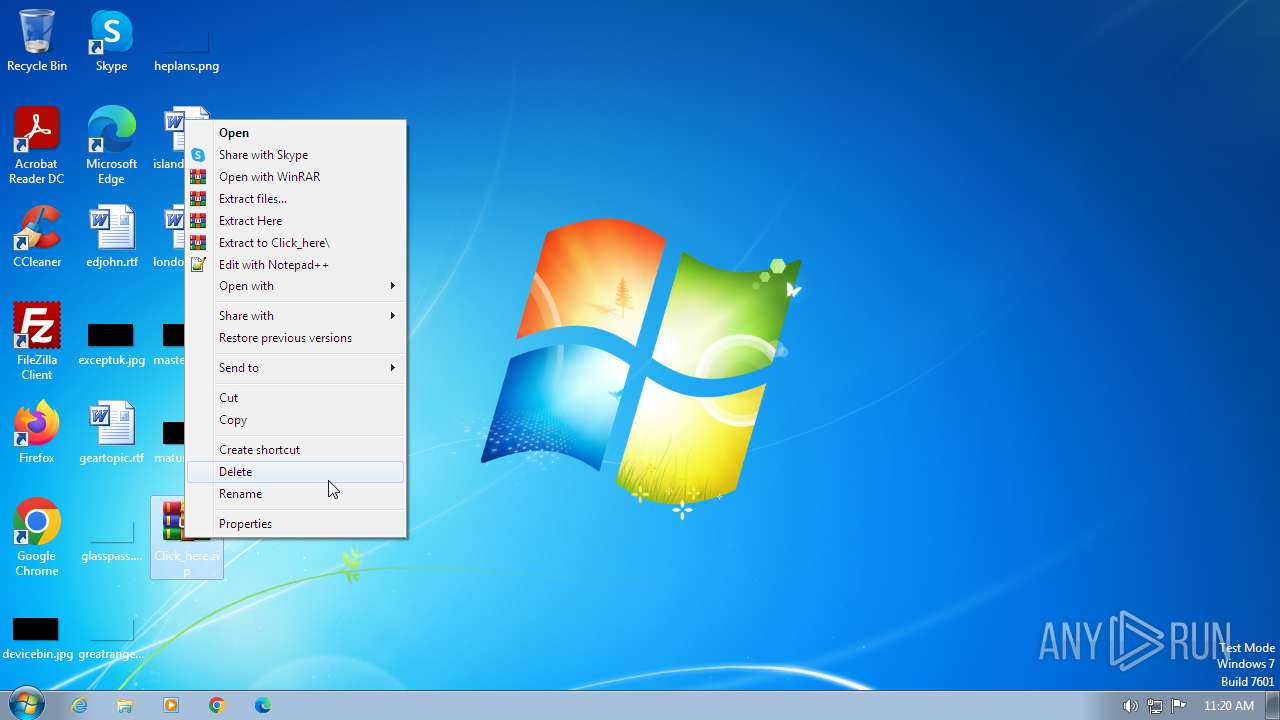Select Acrobat Reader DC shortcut
The width and height of the screenshot is (1280, 720).
(37, 145)
